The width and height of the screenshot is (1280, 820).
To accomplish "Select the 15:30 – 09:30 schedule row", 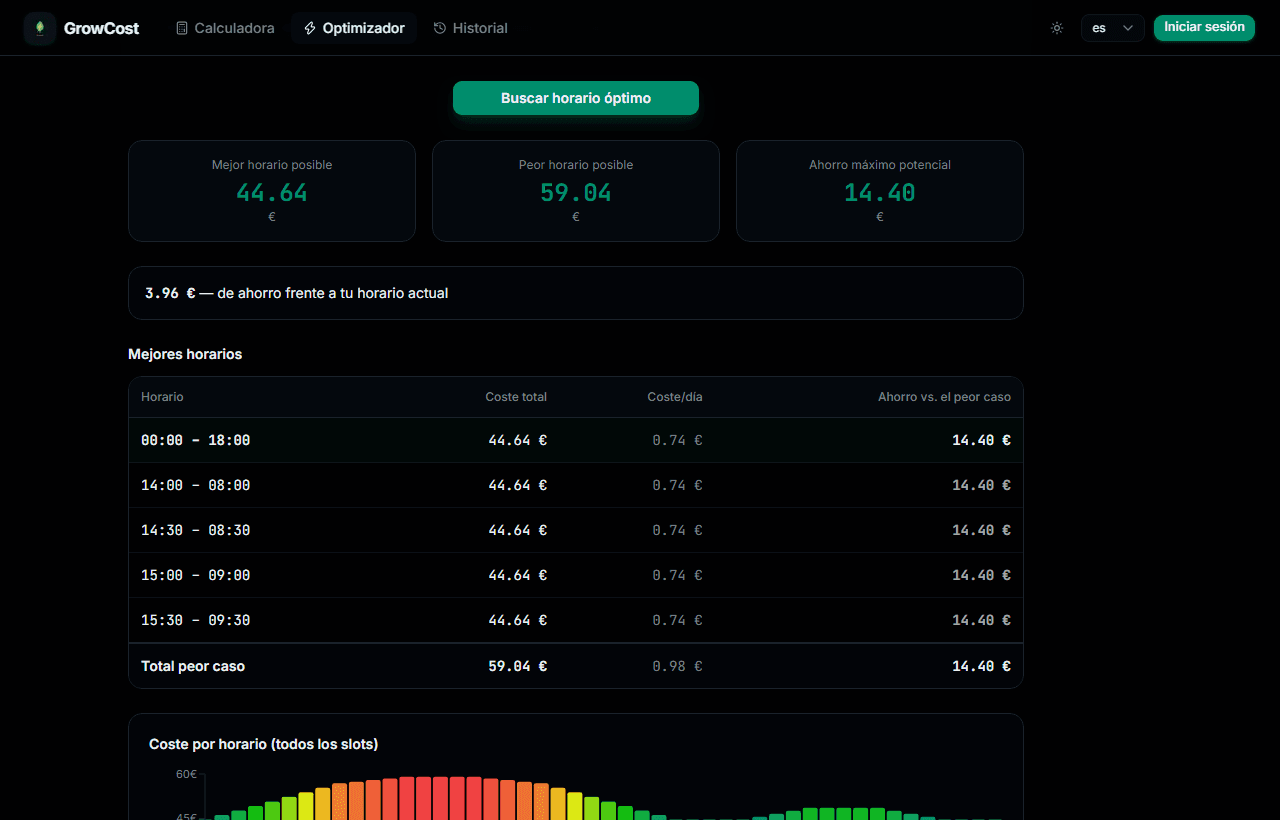I will coord(576,620).
